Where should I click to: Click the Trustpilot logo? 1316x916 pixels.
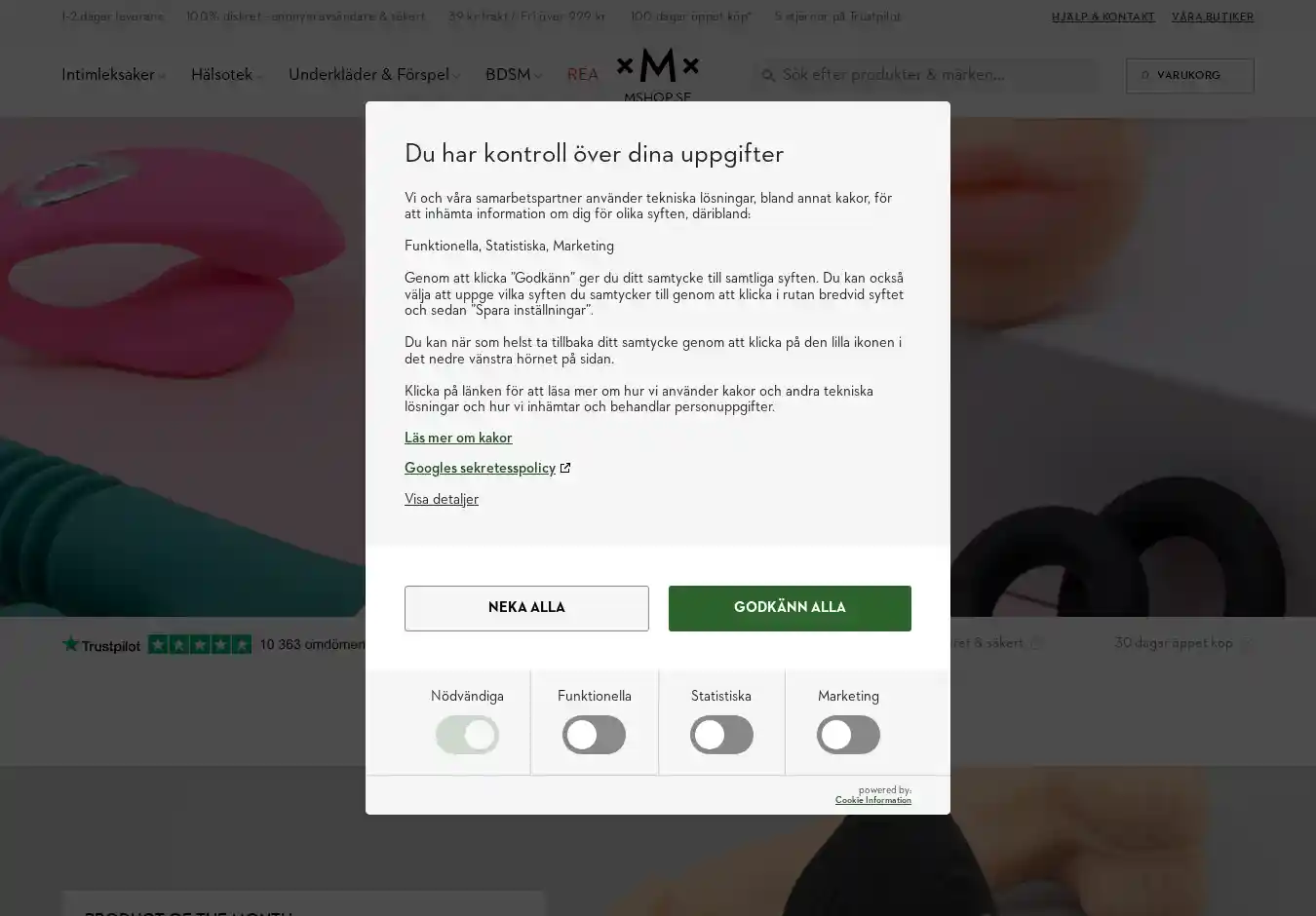click(x=101, y=644)
